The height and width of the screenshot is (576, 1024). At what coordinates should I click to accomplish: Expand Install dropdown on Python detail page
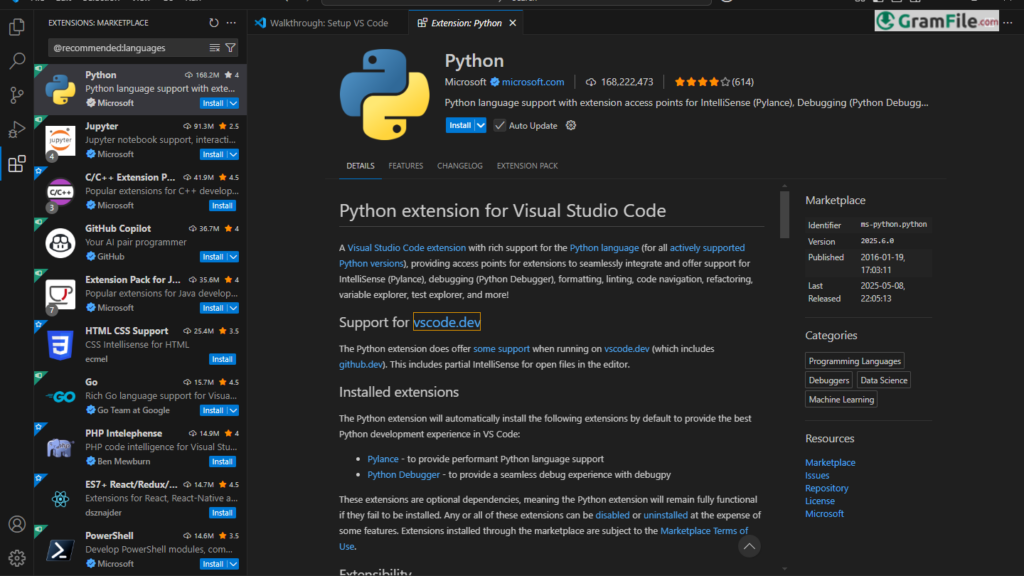(481, 125)
